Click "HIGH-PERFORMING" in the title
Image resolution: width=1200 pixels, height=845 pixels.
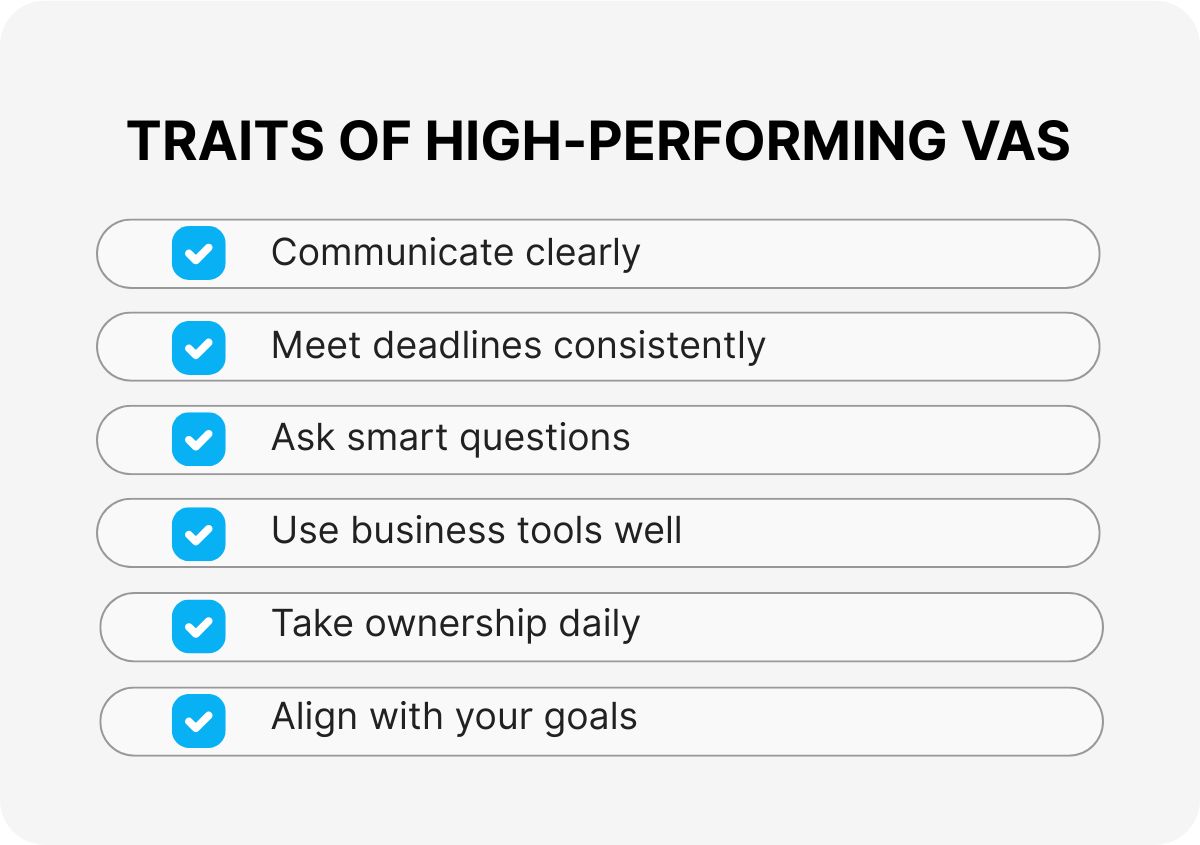(667, 142)
